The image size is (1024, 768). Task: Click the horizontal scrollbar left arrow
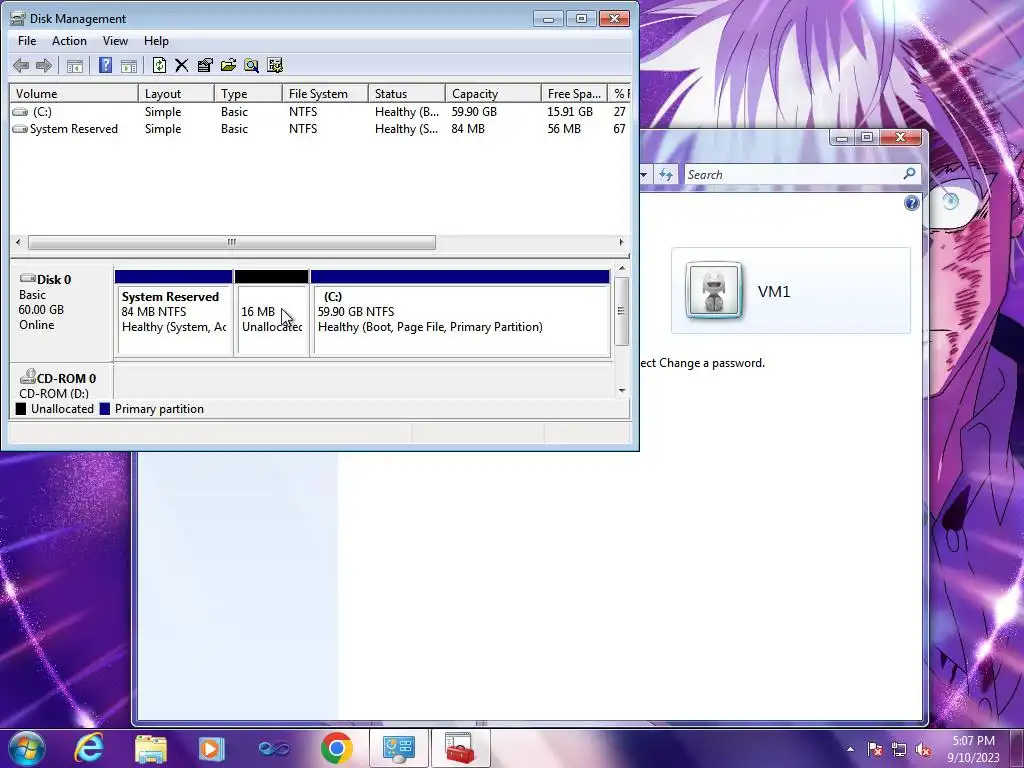18,242
